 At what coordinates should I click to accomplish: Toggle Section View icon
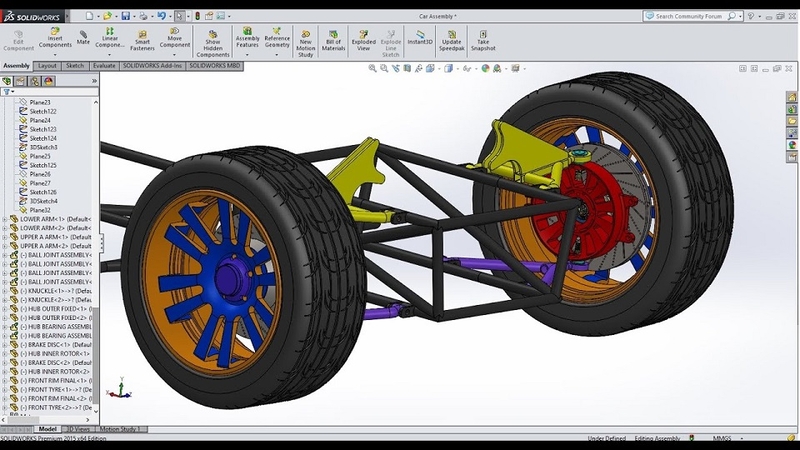pyautogui.click(x=407, y=68)
